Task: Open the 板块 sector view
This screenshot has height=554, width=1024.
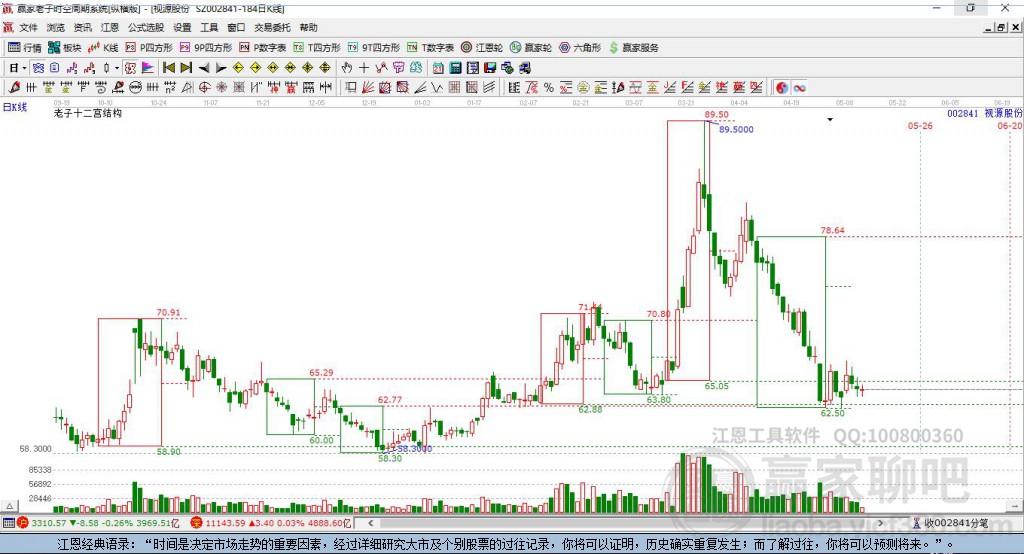Action: tap(64, 48)
